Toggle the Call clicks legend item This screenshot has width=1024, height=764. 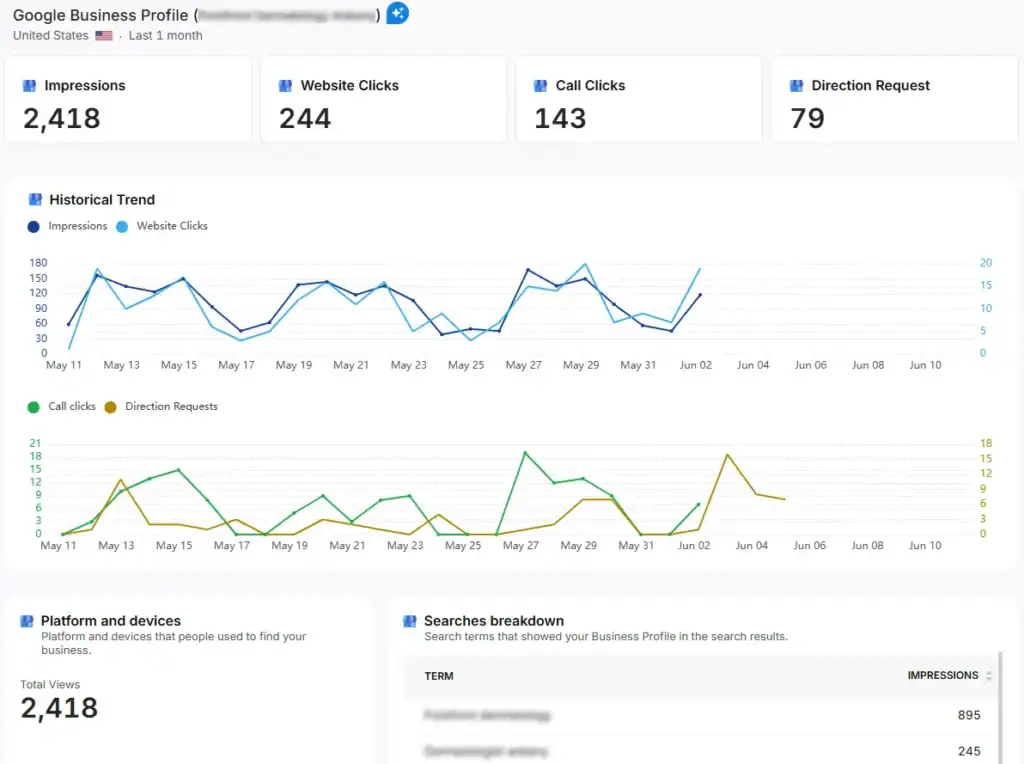point(66,407)
